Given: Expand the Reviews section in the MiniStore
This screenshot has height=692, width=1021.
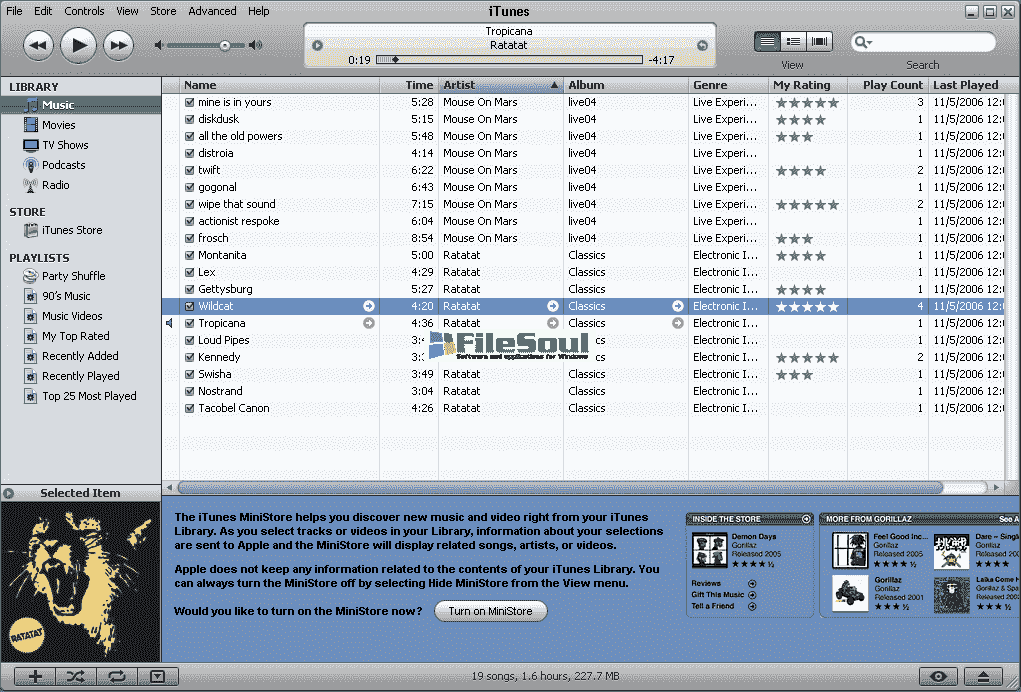Looking at the screenshot, I should 752,583.
